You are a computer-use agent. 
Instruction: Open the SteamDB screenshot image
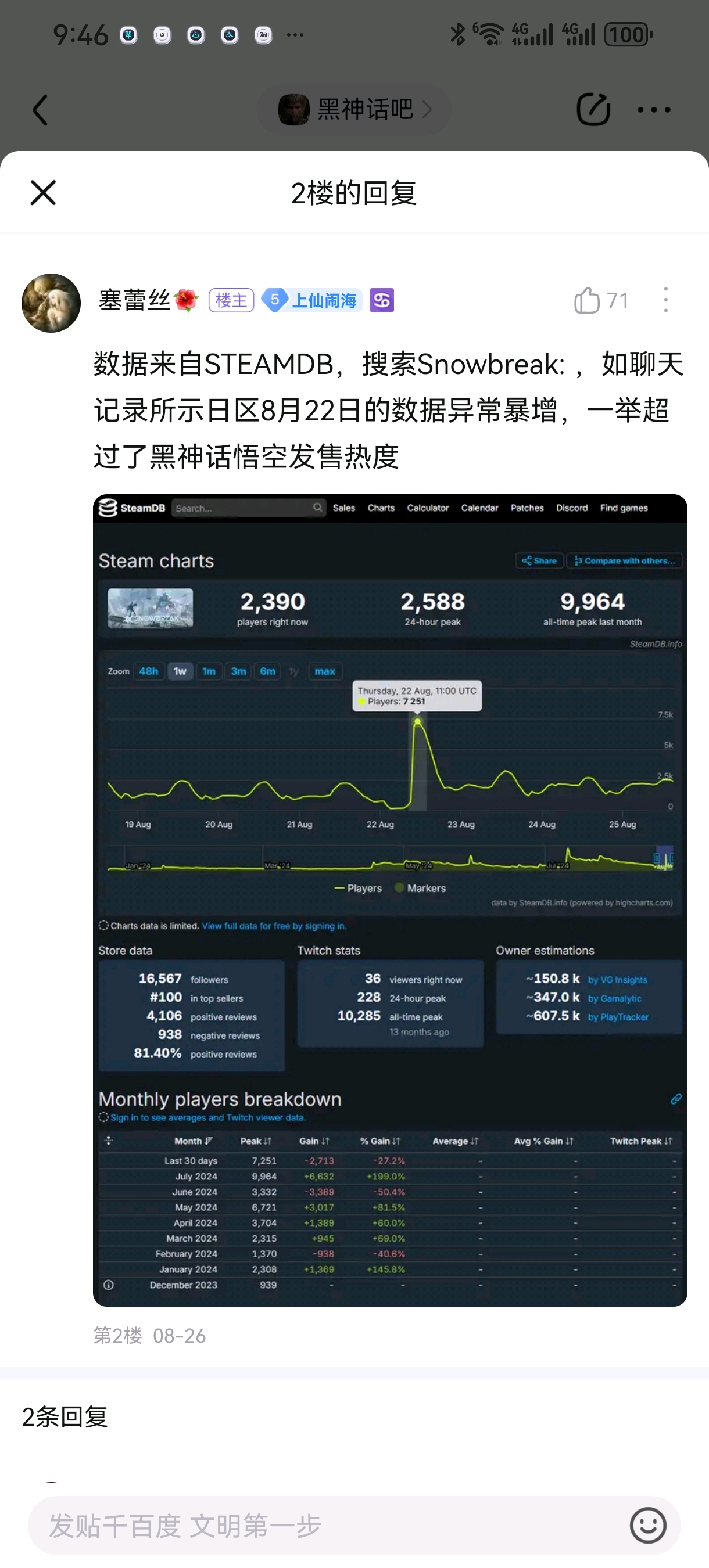coord(390,900)
